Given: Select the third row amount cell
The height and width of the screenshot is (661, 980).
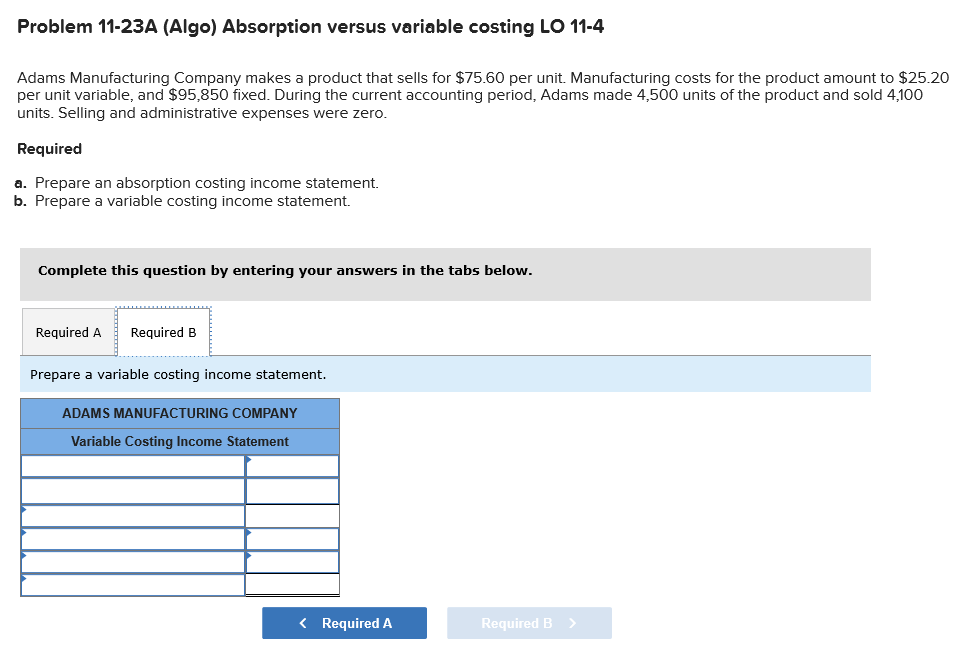Looking at the screenshot, I should [292, 516].
